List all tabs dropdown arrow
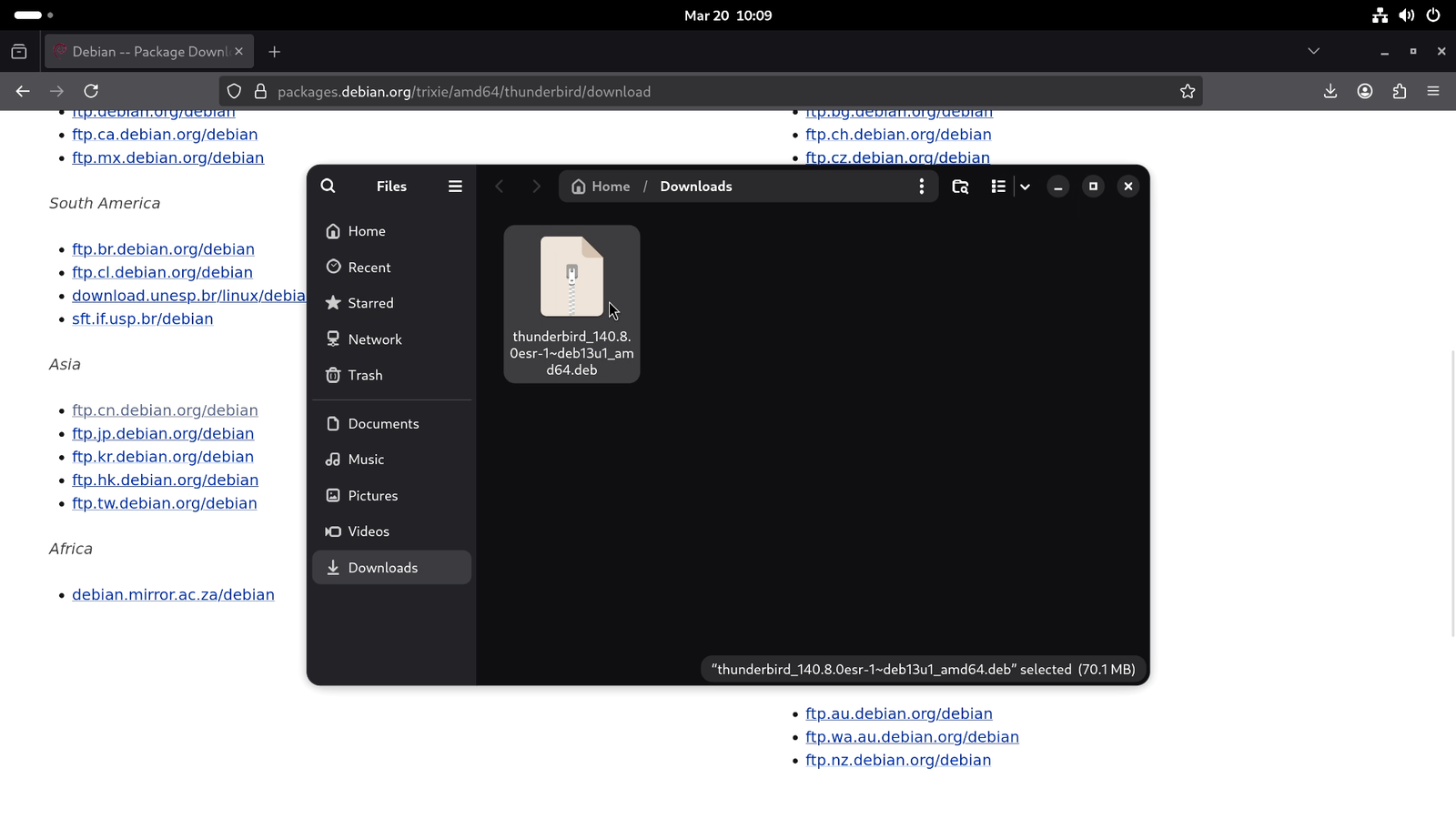Viewport: 1456px width, 819px height. 1313,51
